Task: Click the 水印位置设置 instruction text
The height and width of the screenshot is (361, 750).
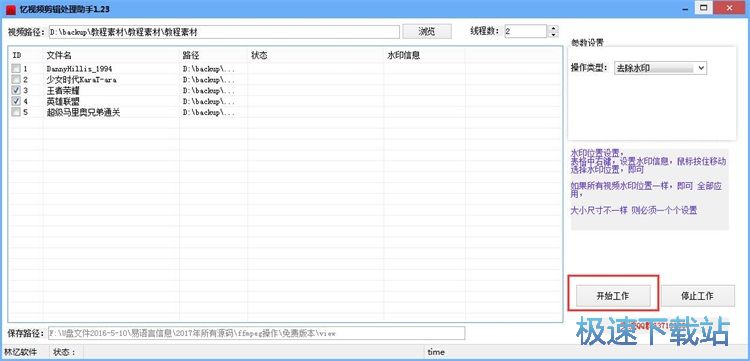Action: [597, 153]
